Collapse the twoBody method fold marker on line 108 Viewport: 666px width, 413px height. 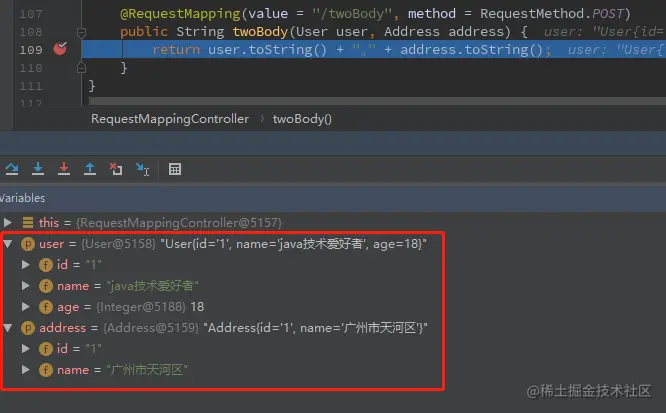(x=81, y=32)
